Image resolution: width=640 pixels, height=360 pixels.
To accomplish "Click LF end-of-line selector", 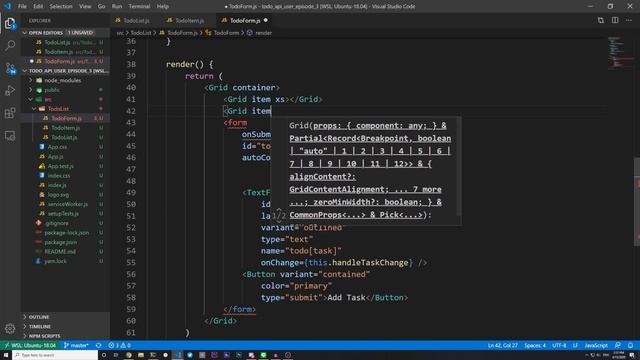I will [x=575, y=345].
